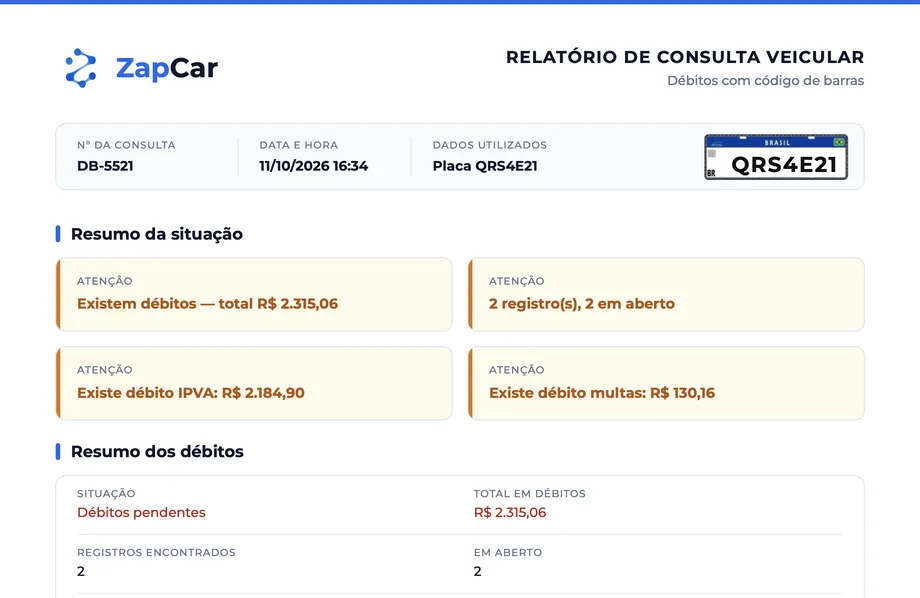Click the ZapCar logo icon

click(81, 68)
